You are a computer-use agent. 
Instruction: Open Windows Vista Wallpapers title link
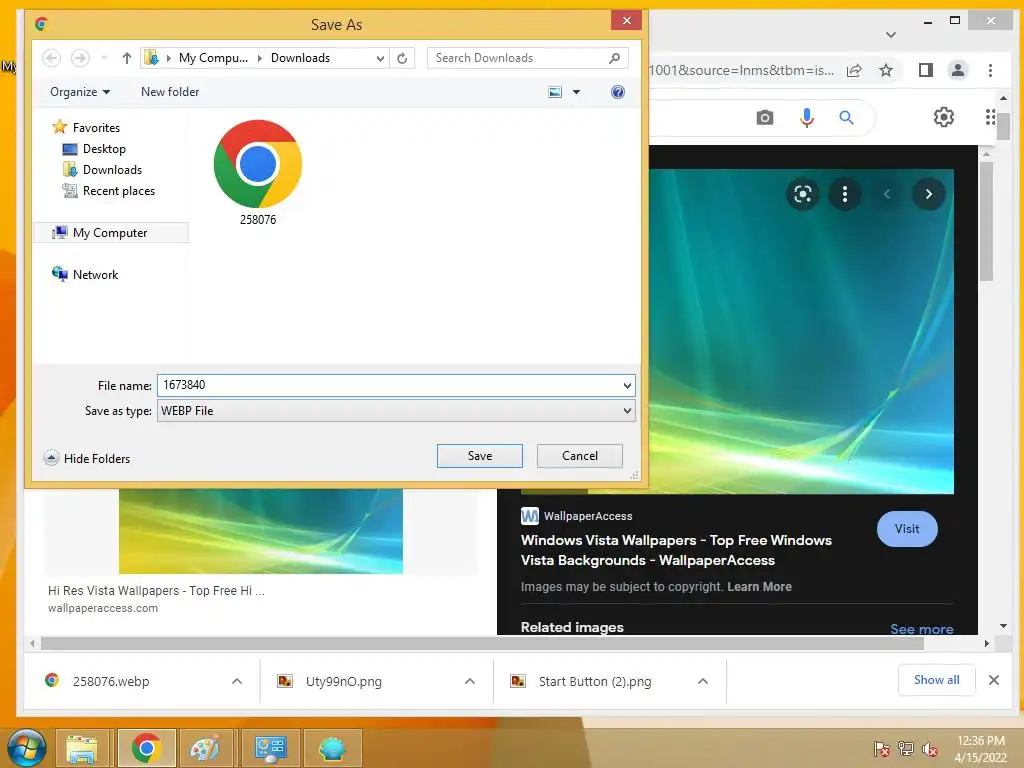(x=676, y=551)
